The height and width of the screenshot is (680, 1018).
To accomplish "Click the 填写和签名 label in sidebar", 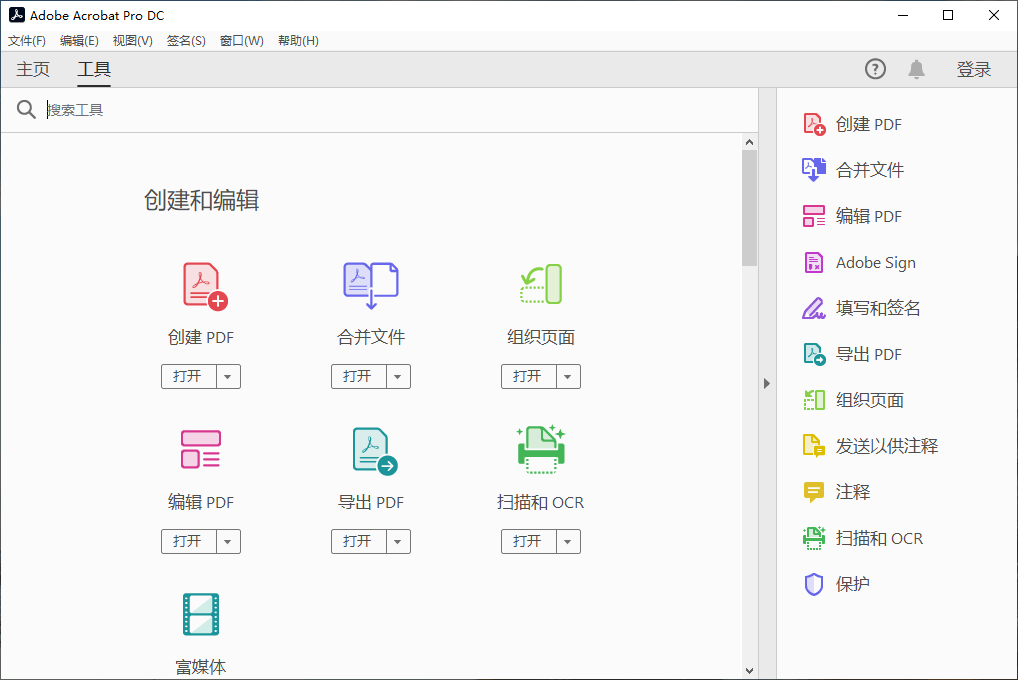I will point(878,308).
